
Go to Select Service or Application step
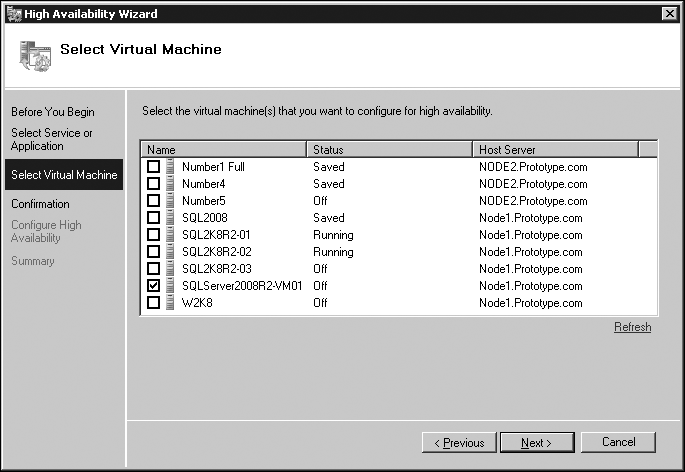tap(52, 139)
